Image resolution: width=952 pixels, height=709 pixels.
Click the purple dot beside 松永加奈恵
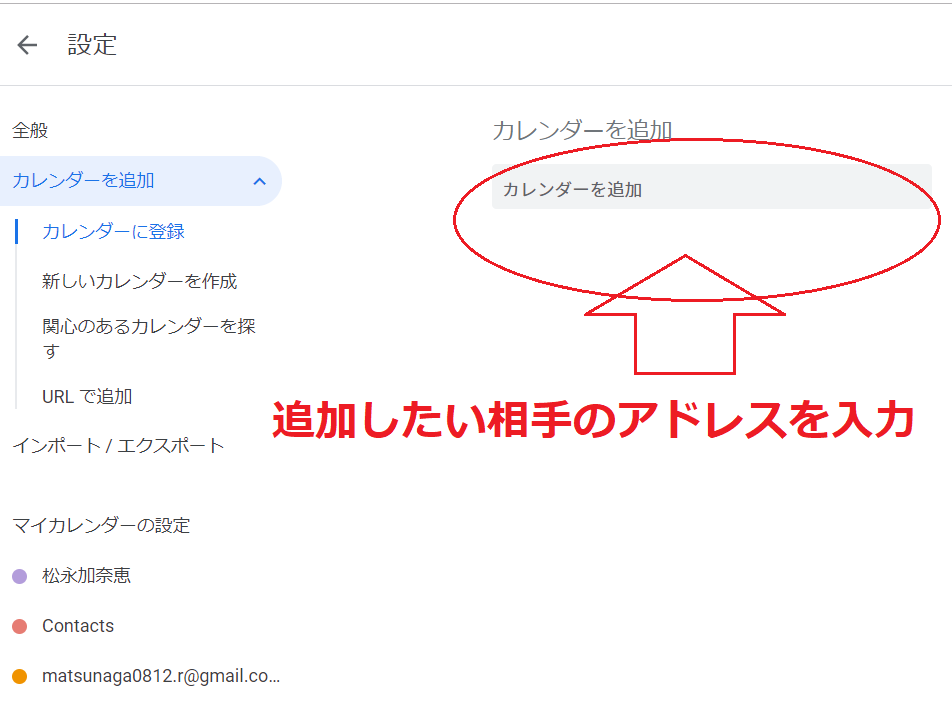click(x=19, y=576)
